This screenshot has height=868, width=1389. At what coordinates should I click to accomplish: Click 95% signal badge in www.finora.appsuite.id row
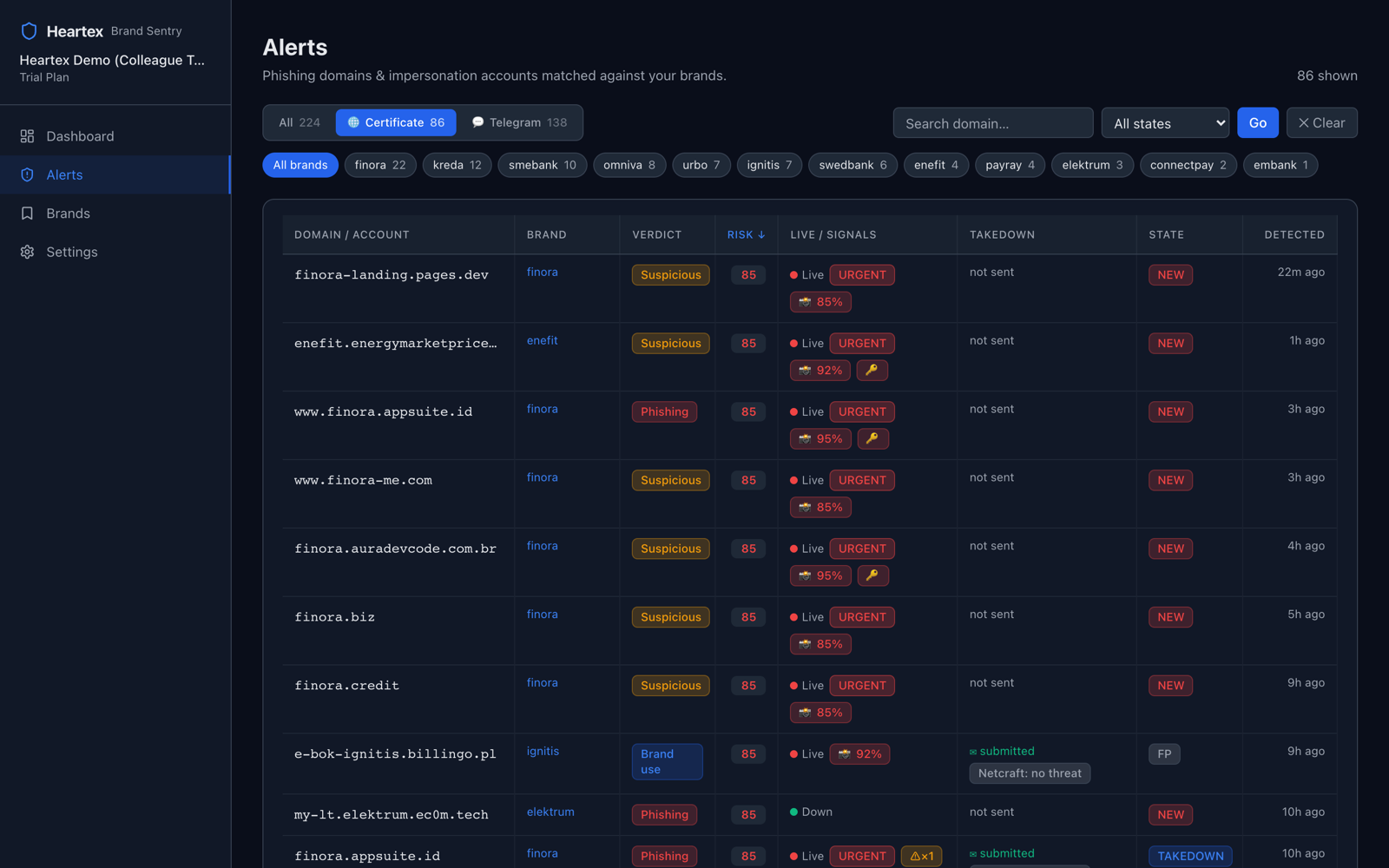click(x=820, y=439)
